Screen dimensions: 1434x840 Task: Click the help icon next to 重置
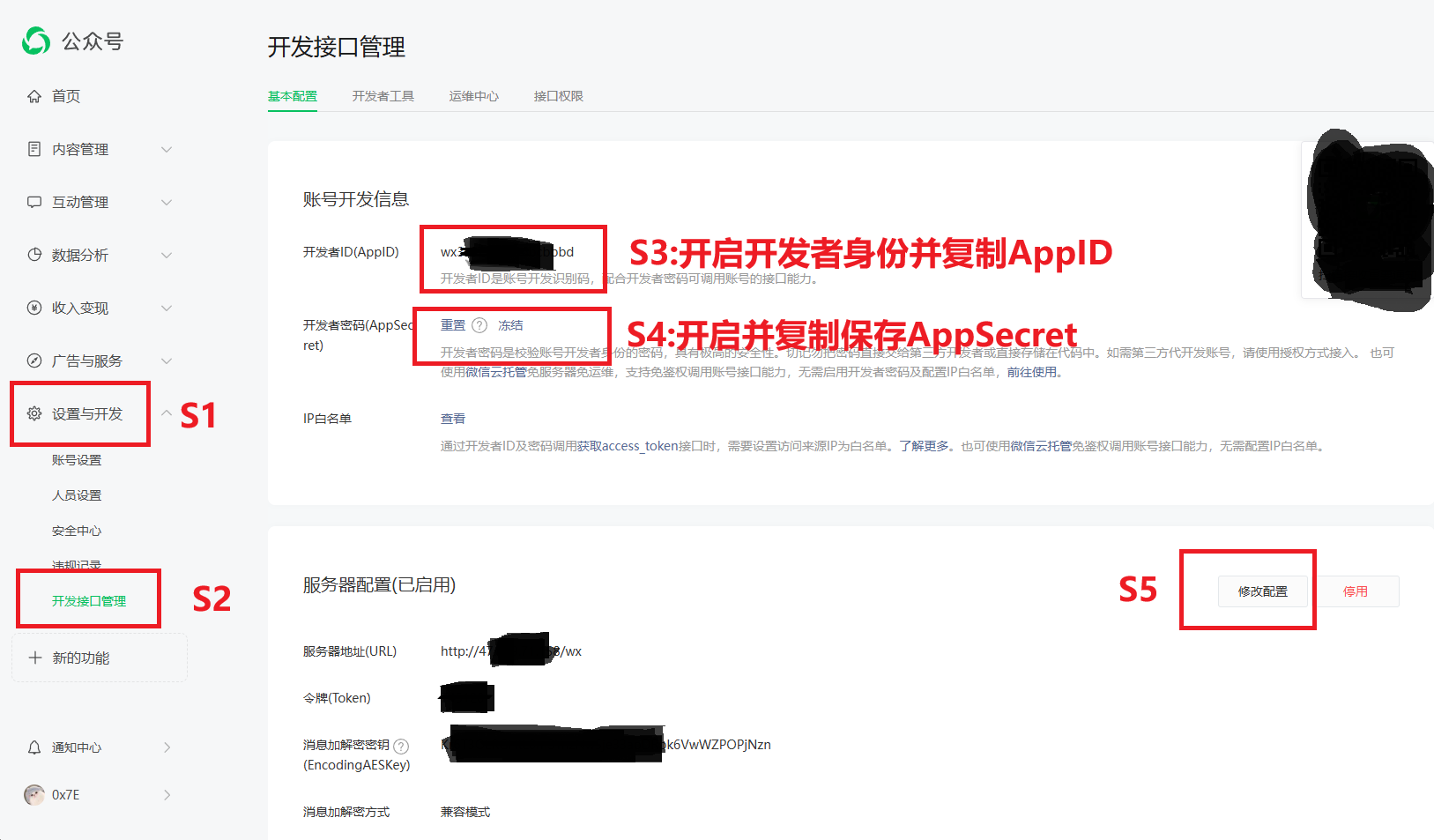point(479,325)
